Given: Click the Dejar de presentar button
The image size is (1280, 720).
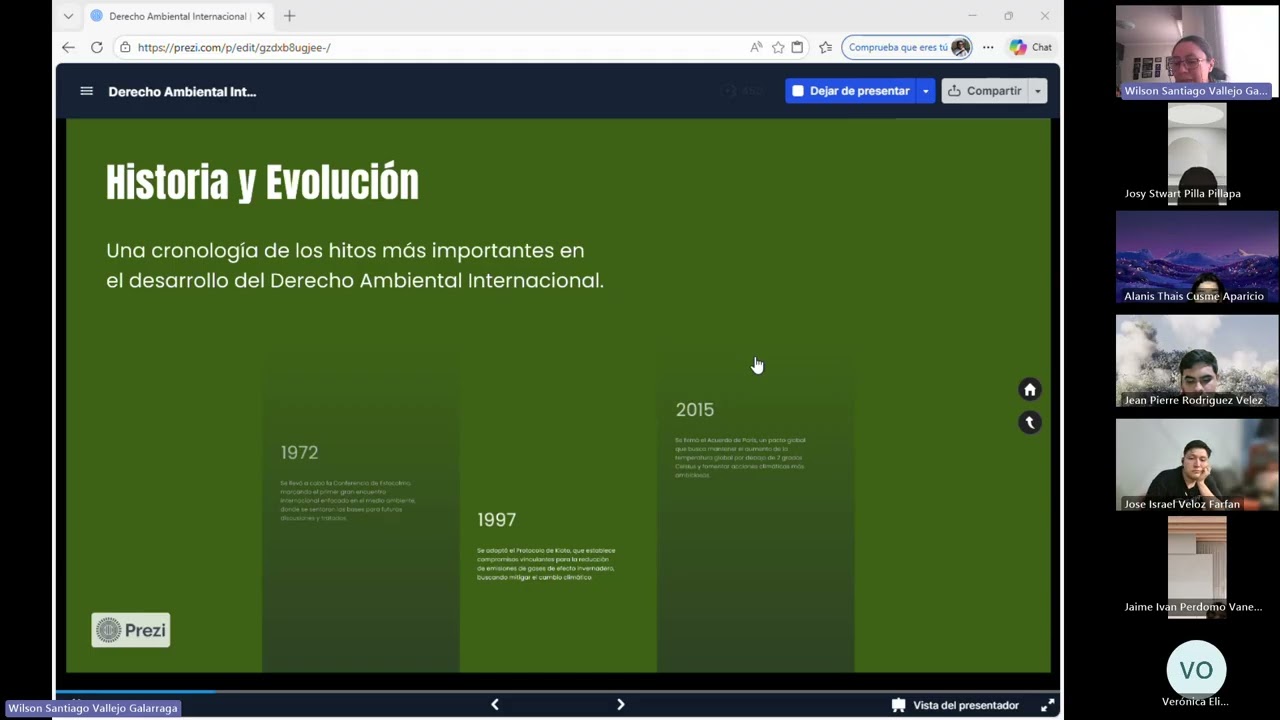Looking at the screenshot, I should 851,91.
